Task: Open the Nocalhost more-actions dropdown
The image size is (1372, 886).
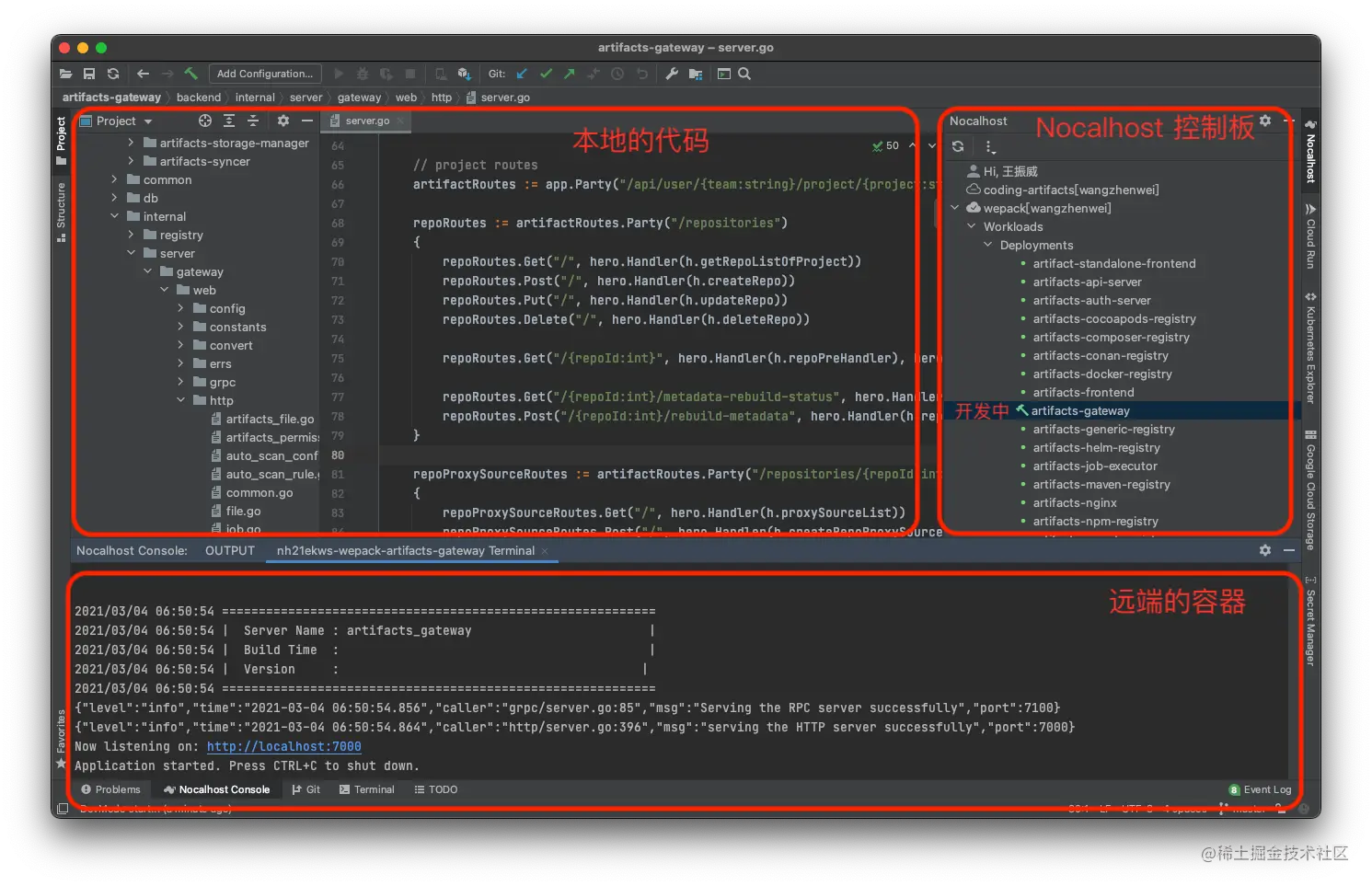Action: [x=989, y=146]
